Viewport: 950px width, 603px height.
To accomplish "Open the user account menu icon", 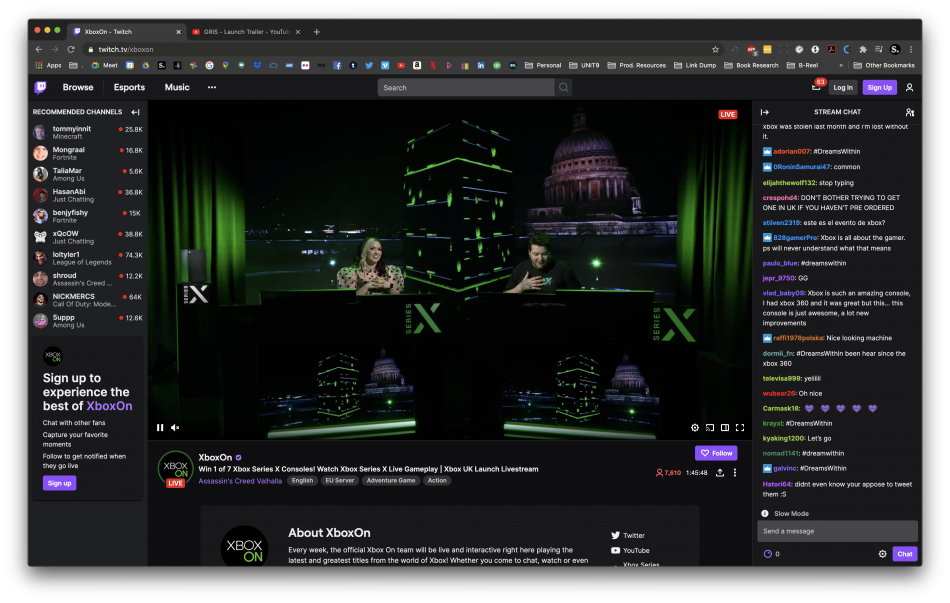I will tap(909, 87).
